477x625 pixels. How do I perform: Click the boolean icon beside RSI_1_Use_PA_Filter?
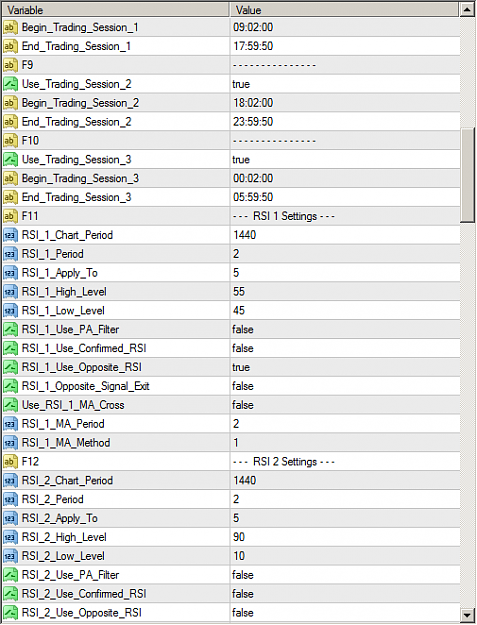pos(10,329)
